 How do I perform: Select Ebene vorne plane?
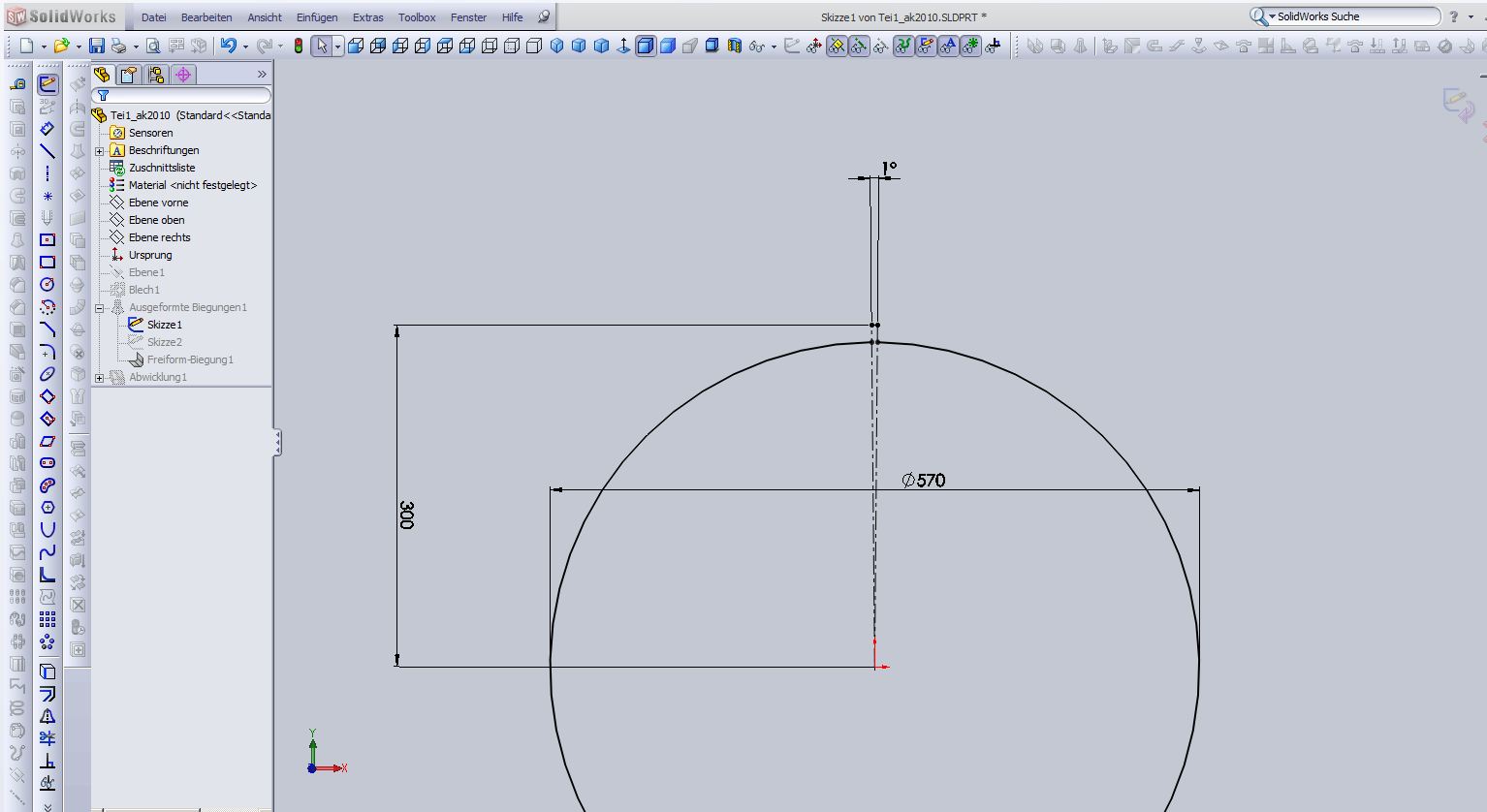click(x=149, y=203)
